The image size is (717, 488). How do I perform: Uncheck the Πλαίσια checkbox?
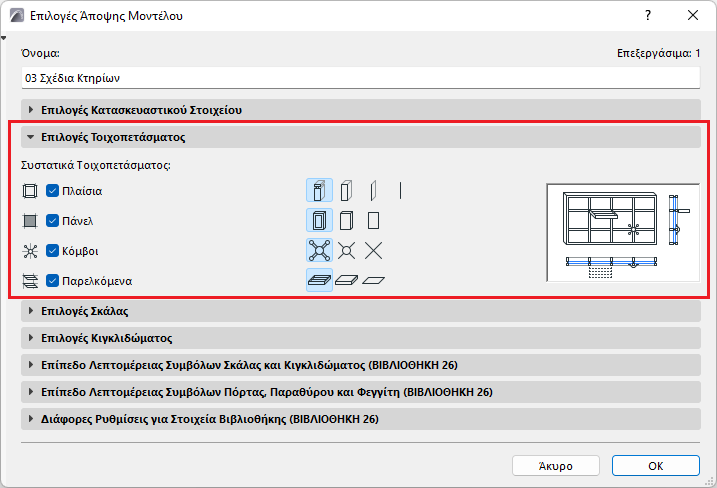click(x=53, y=190)
